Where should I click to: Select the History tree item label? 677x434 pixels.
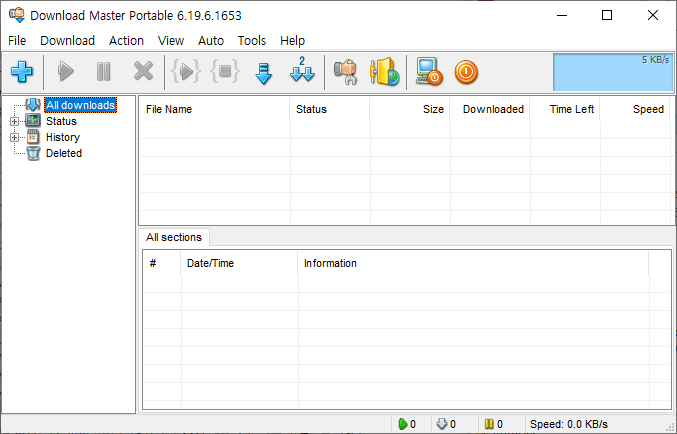click(63, 137)
